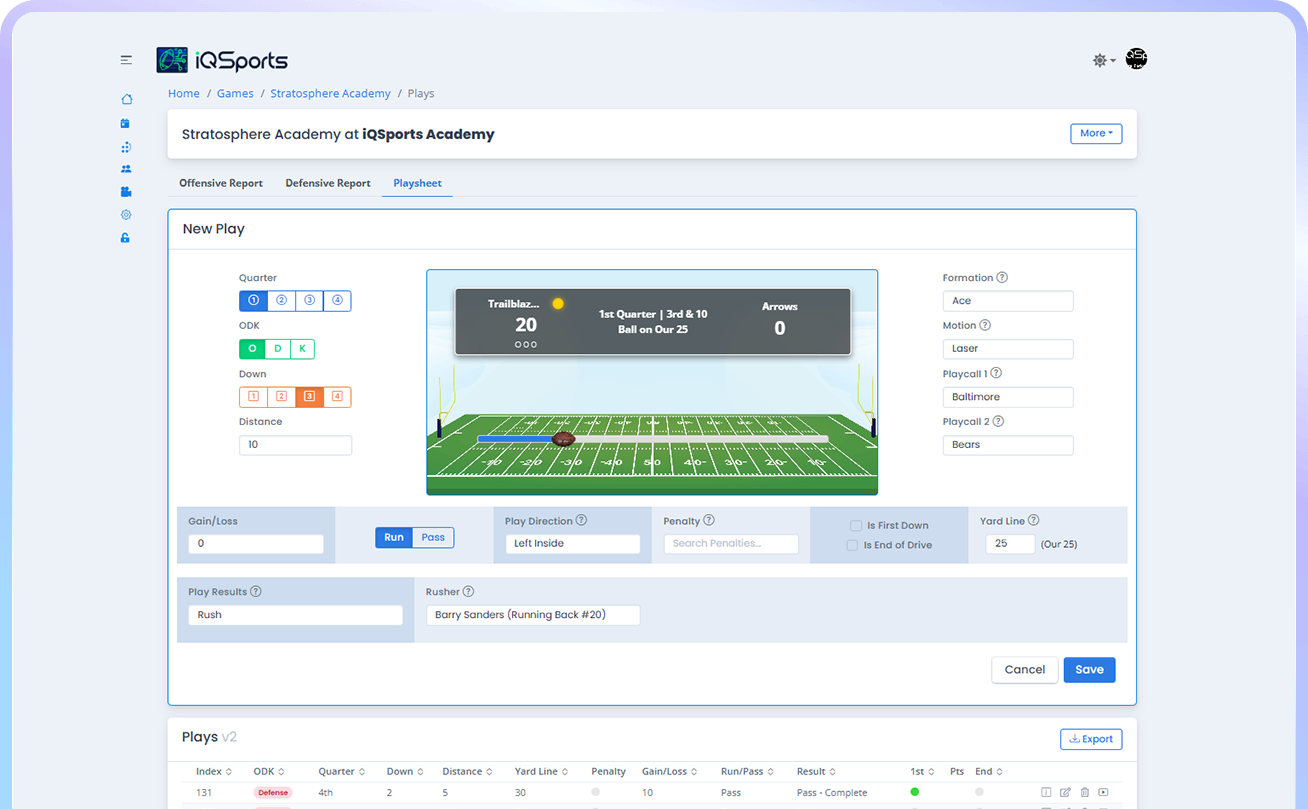
Task: Delete play 131 using trash icon
Action: coord(1084,793)
